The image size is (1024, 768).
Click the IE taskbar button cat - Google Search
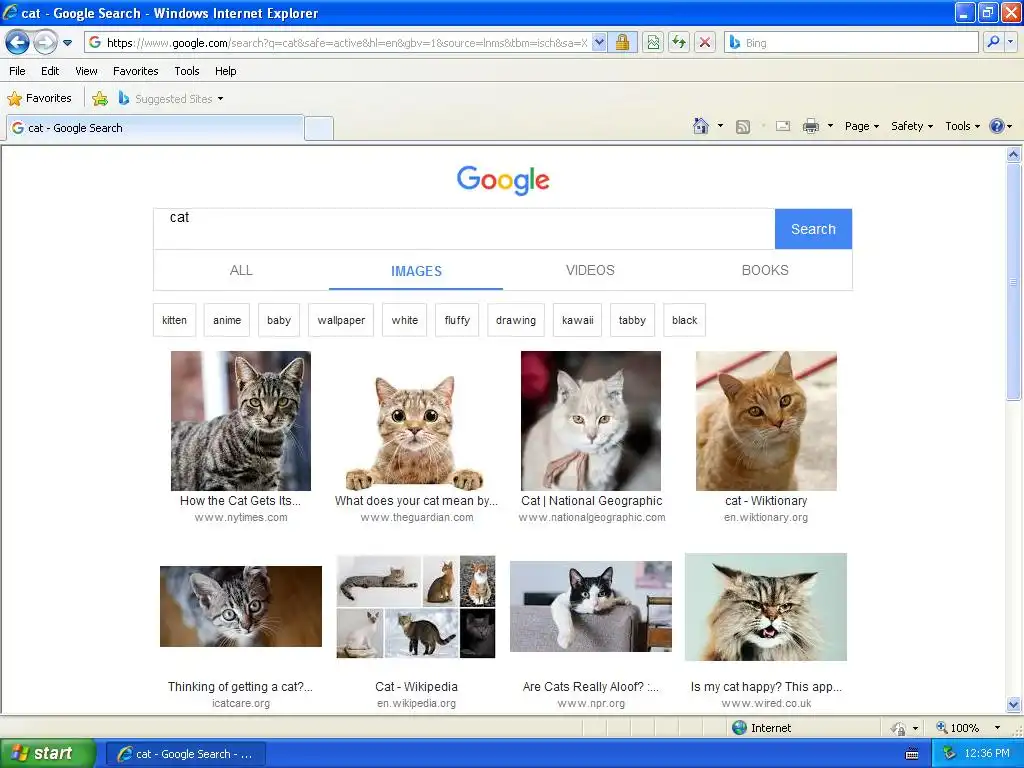(x=185, y=754)
